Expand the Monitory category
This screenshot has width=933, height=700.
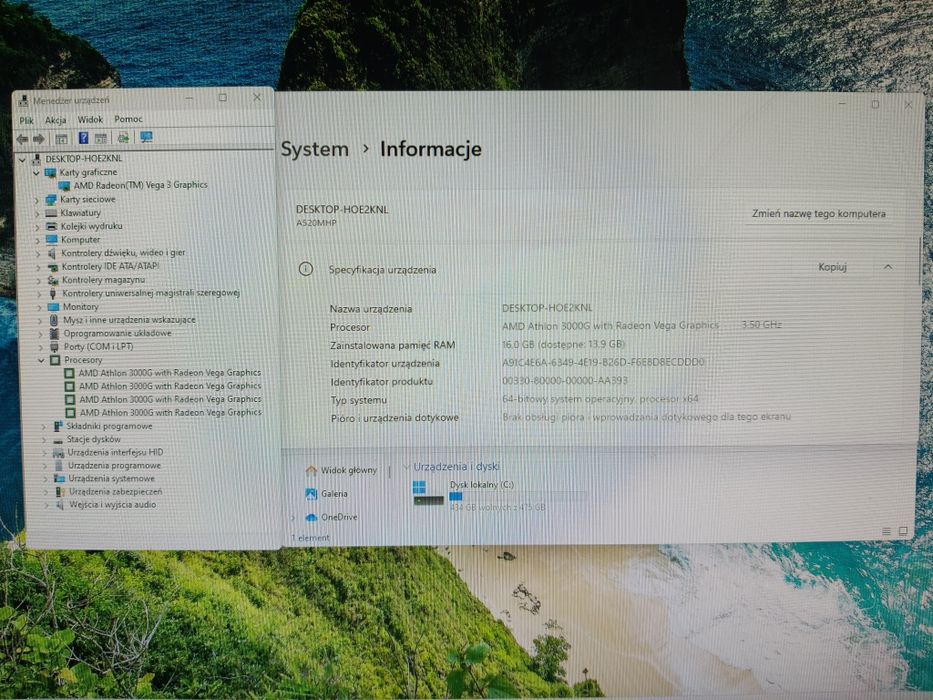(x=40, y=308)
